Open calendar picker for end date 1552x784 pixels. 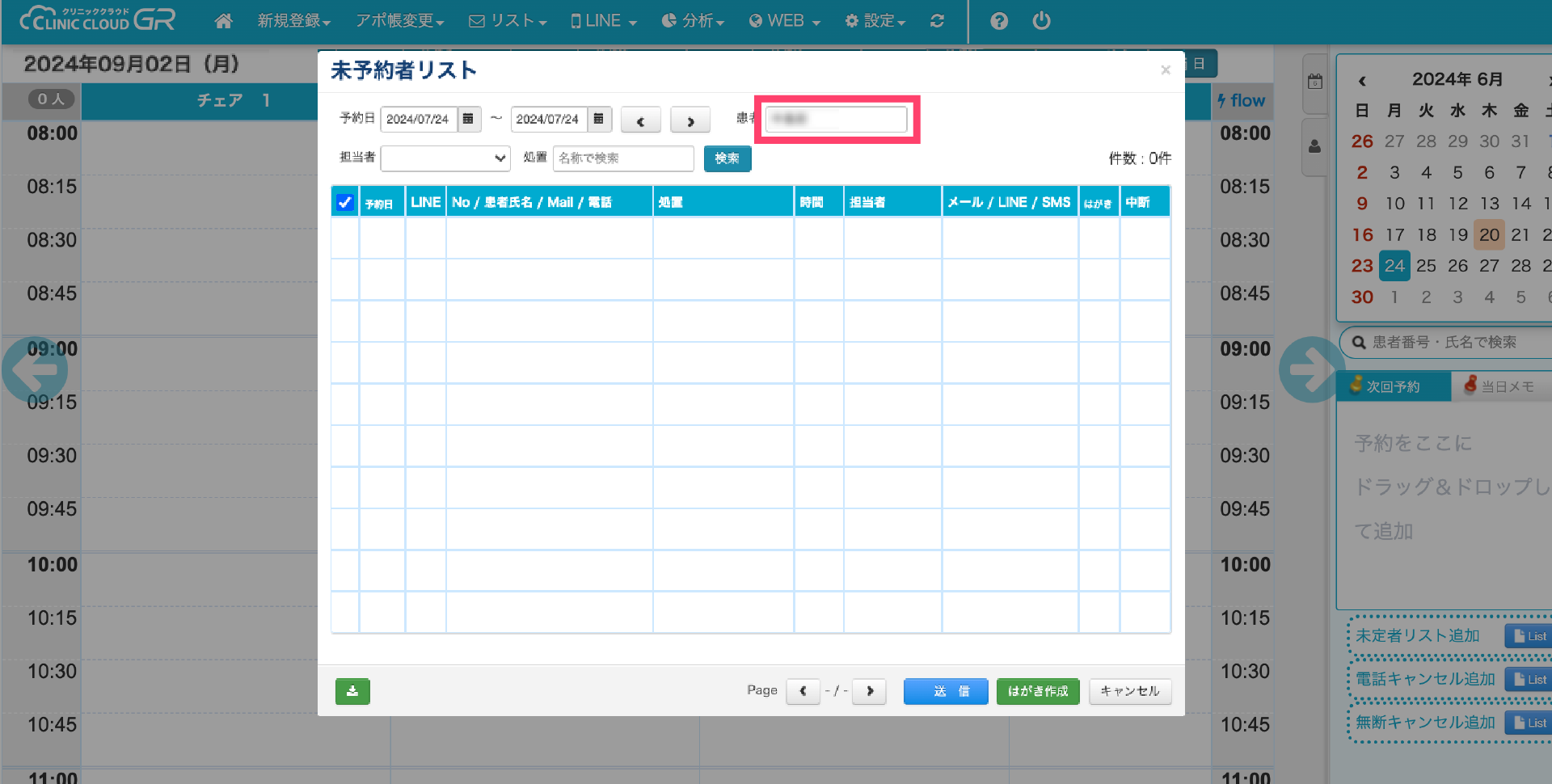pos(598,119)
